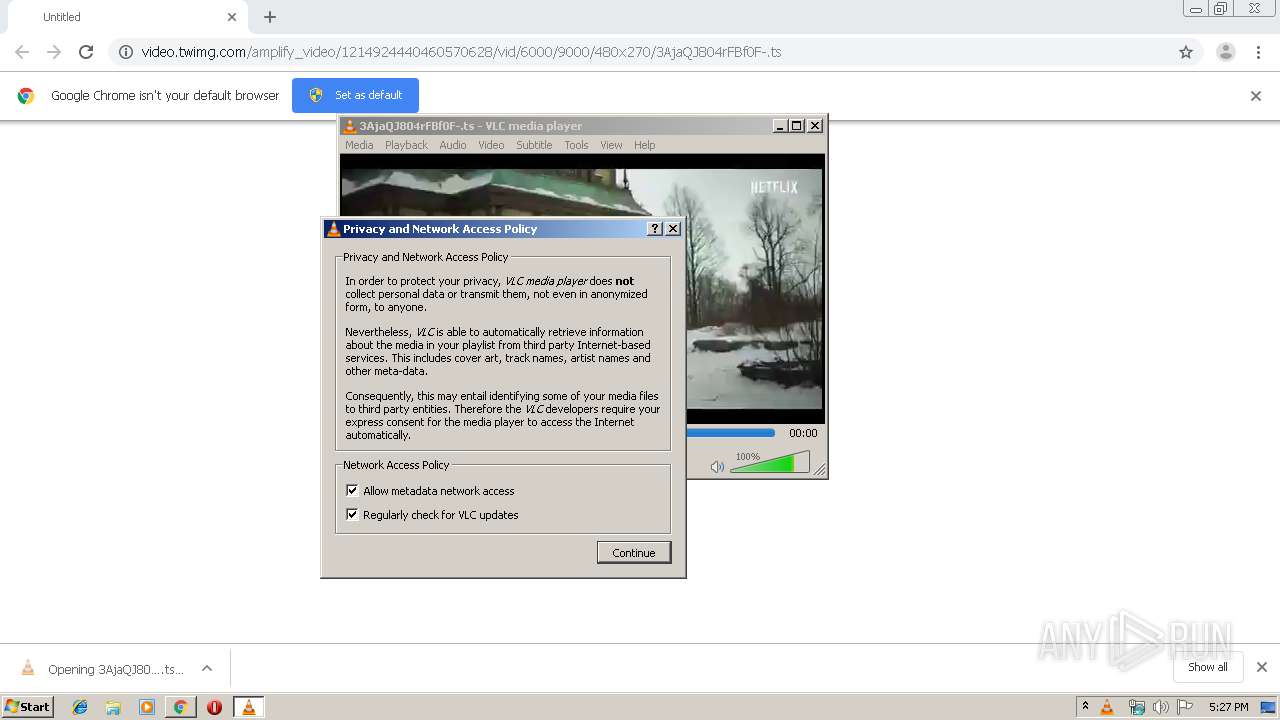The image size is (1280, 720).
Task: Click the red Opera icon in the taskbar
Action: tap(214, 707)
